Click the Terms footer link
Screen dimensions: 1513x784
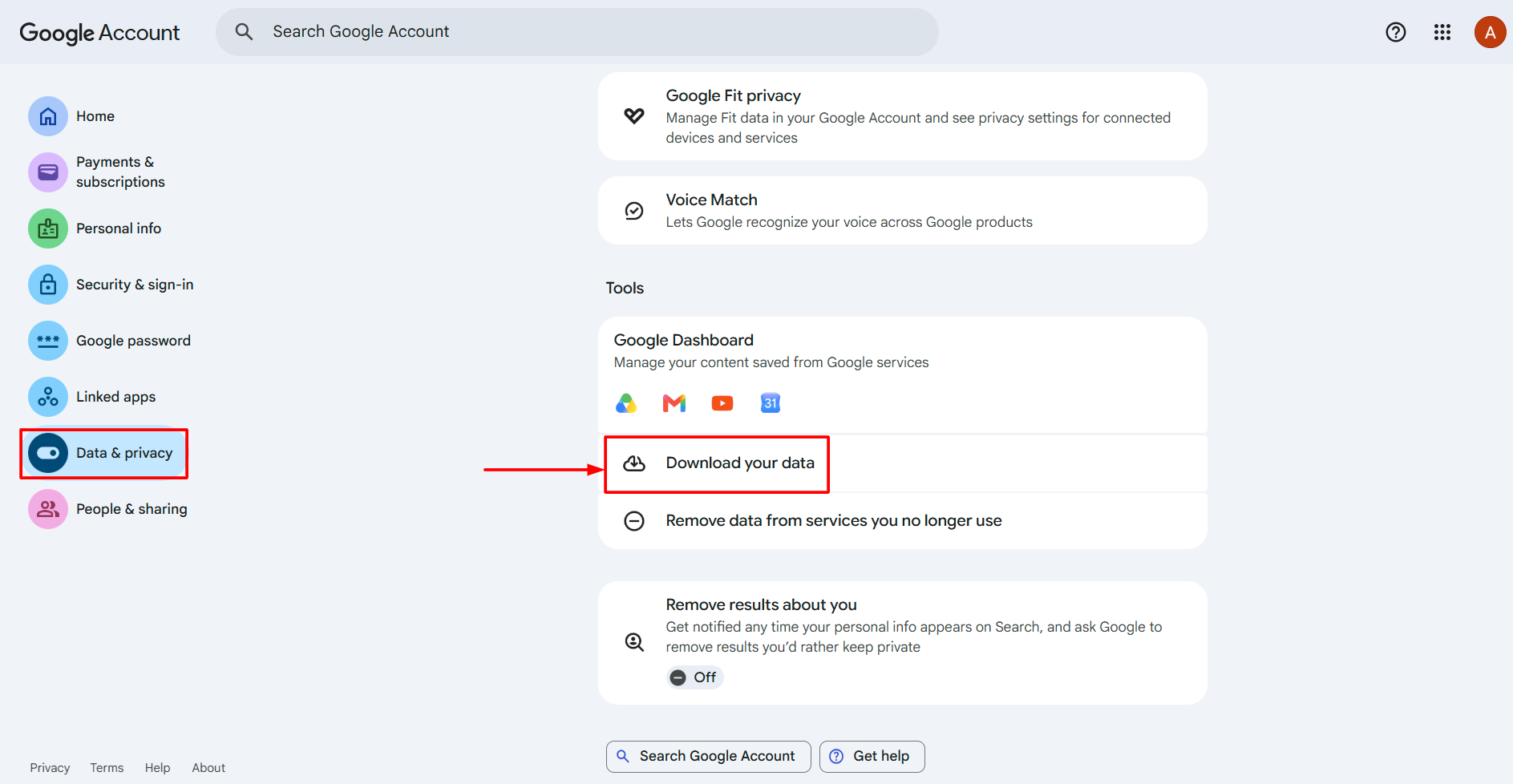point(107,768)
